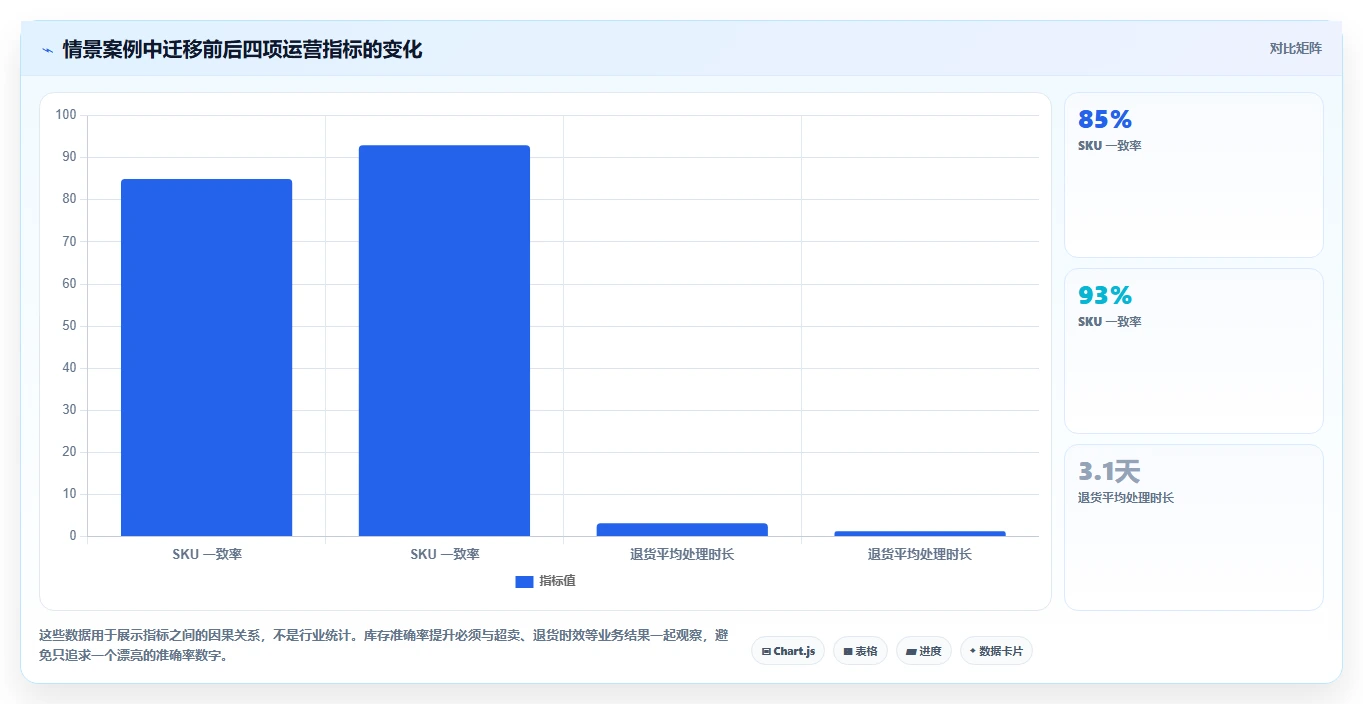Open the 85% SKU 一致率 card
The image size is (1363, 704).
[x=1194, y=175]
